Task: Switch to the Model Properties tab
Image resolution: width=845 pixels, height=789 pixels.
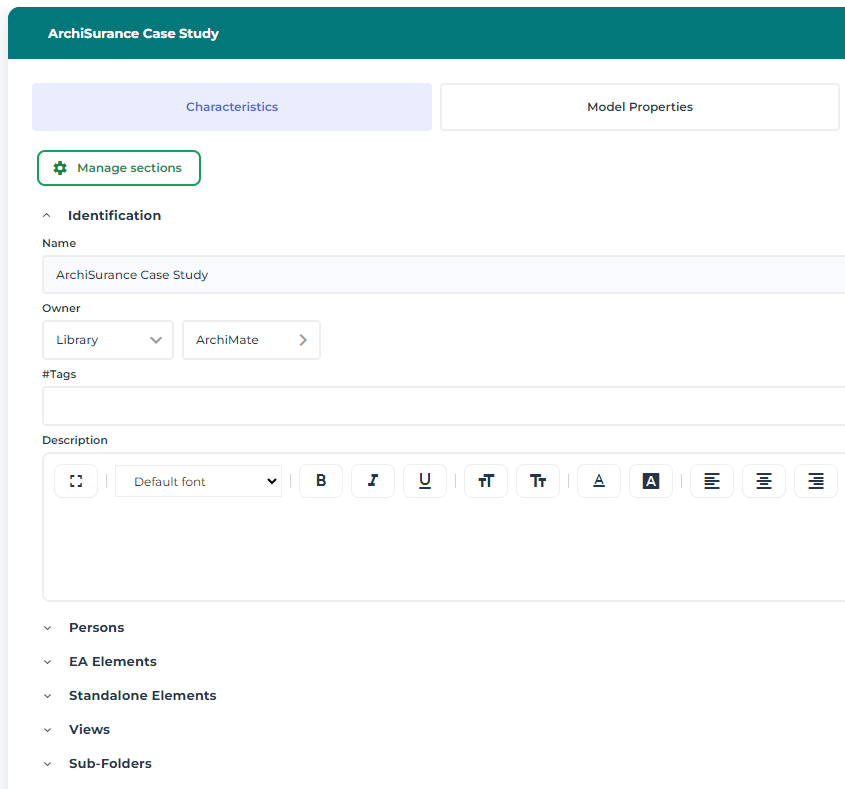Action: click(639, 107)
